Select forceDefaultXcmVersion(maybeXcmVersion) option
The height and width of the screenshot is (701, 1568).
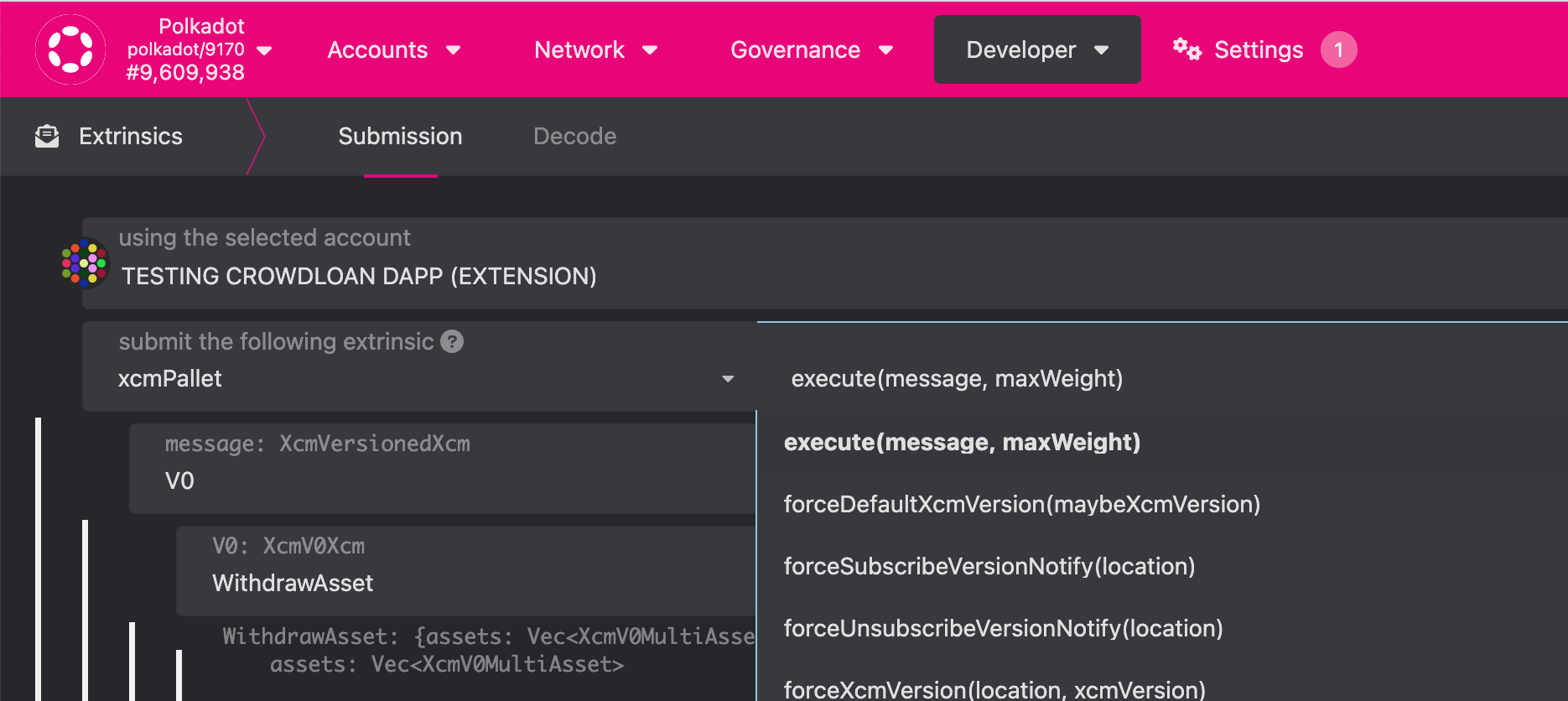pos(1162,504)
